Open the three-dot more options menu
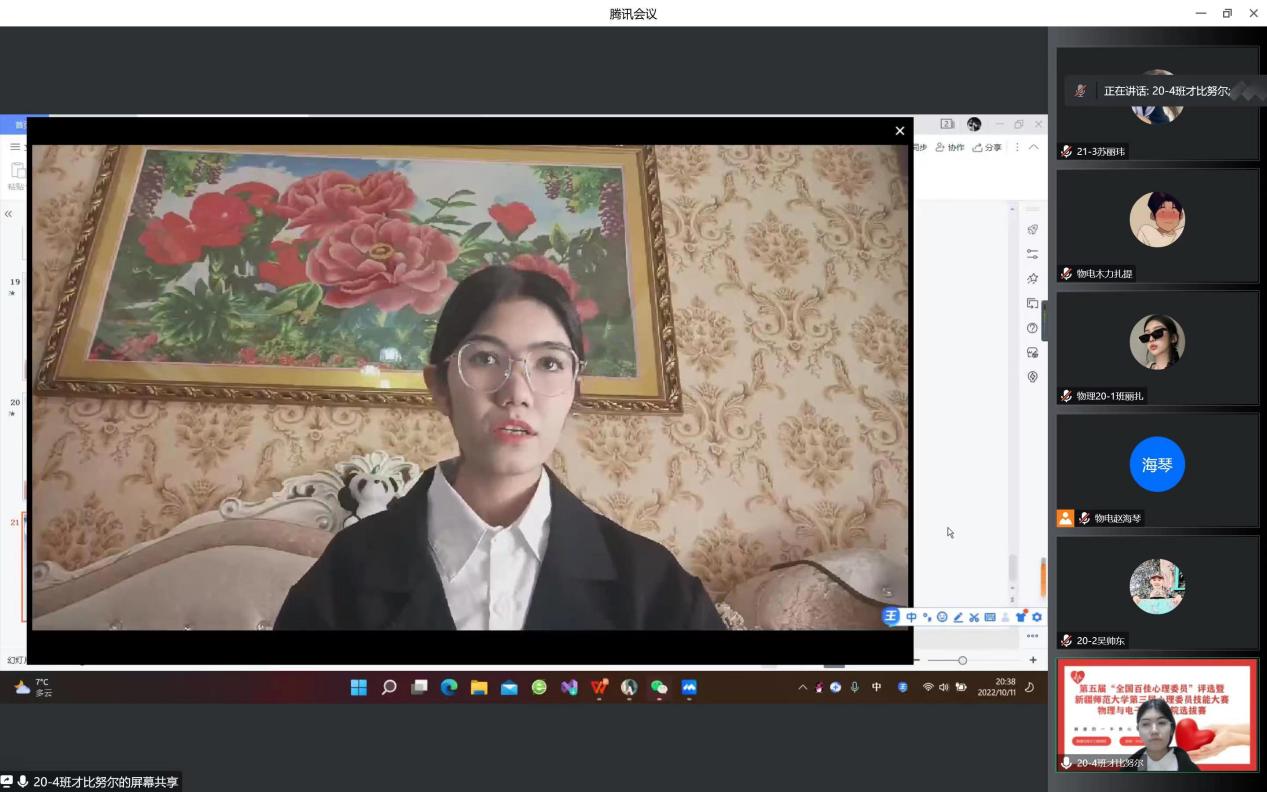 1017,148
